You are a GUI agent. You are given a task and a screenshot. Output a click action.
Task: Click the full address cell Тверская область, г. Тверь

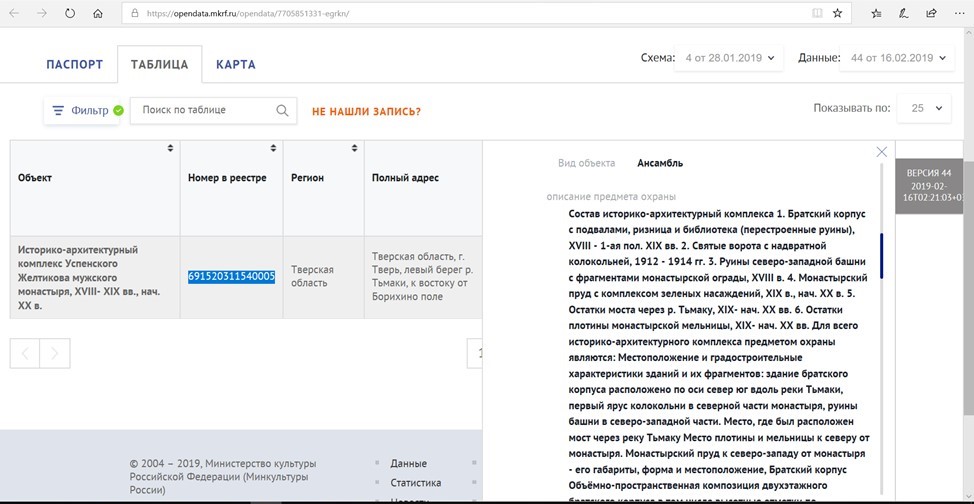point(423,277)
